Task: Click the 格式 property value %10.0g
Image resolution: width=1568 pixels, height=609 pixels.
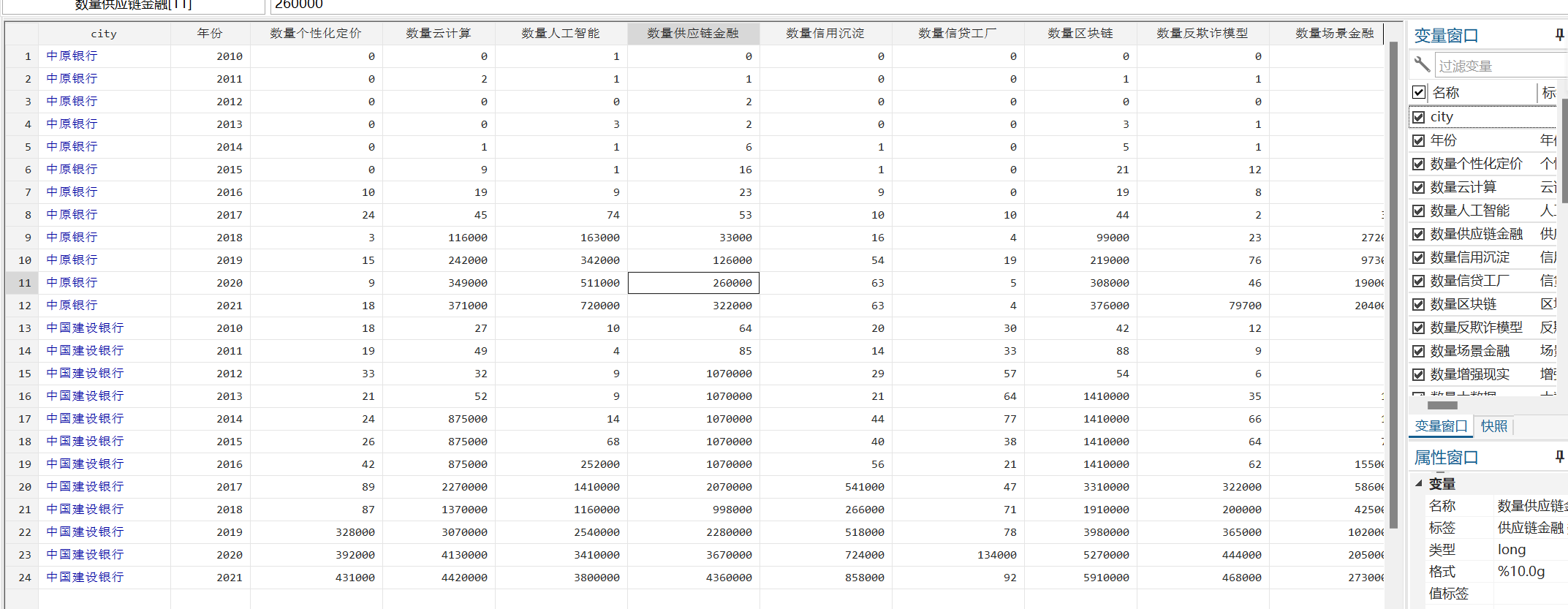Action: (x=1521, y=572)
